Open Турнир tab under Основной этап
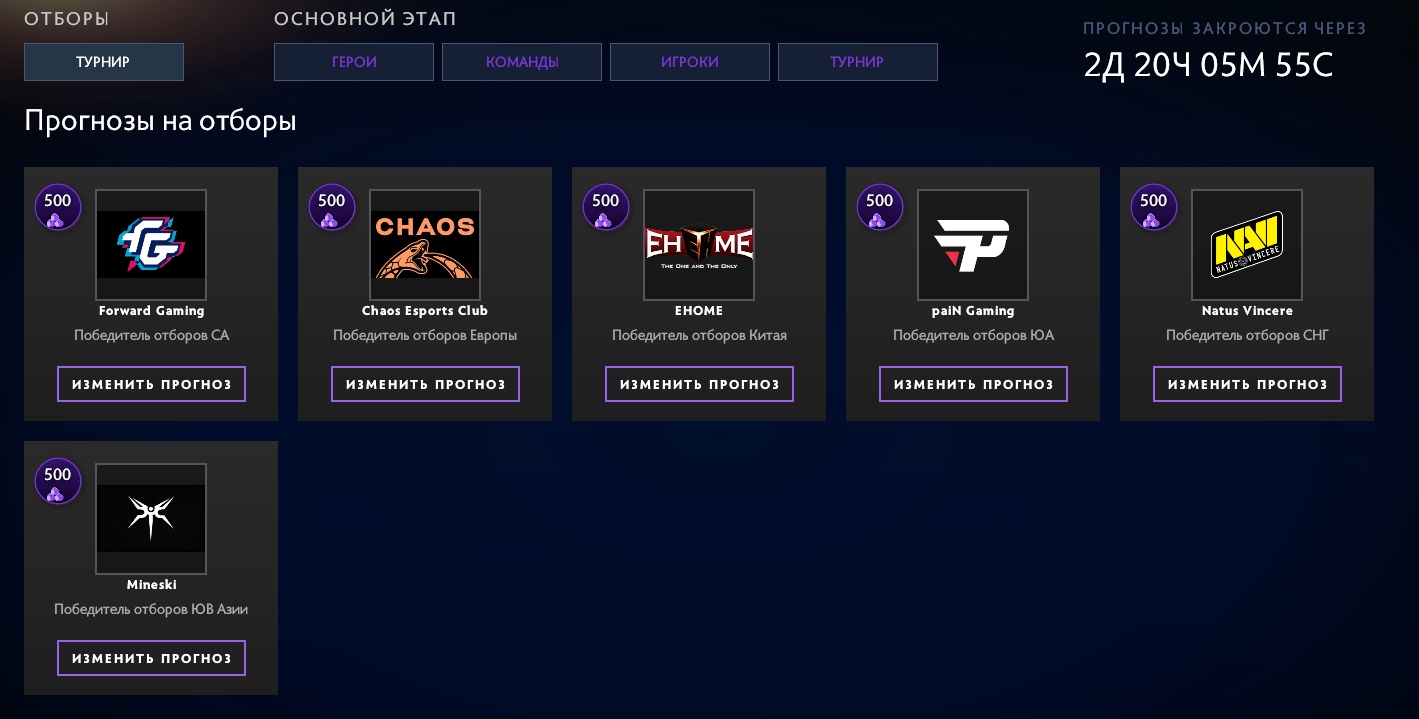 (858, 62)
